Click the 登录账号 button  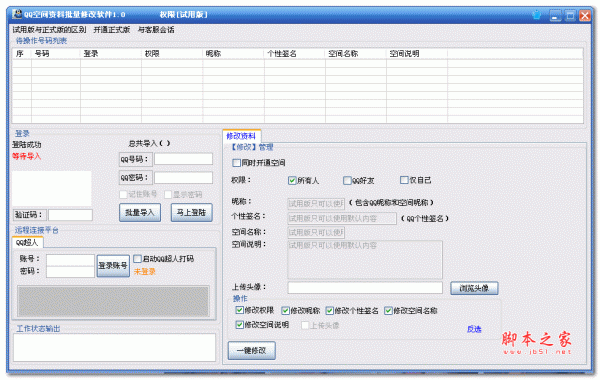pyautogui.click(x=113, y=265)
